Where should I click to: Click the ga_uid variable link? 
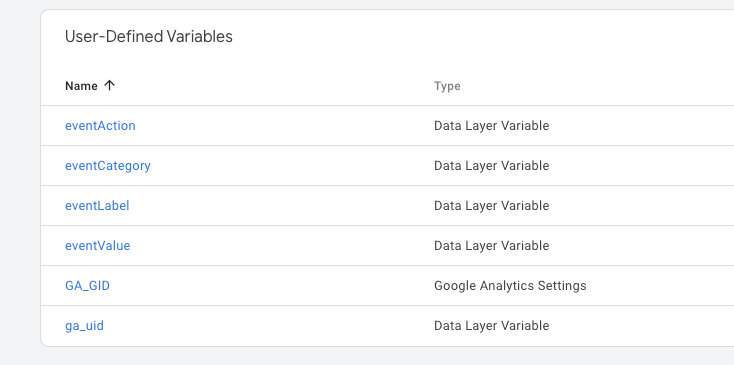pos(84,326)
